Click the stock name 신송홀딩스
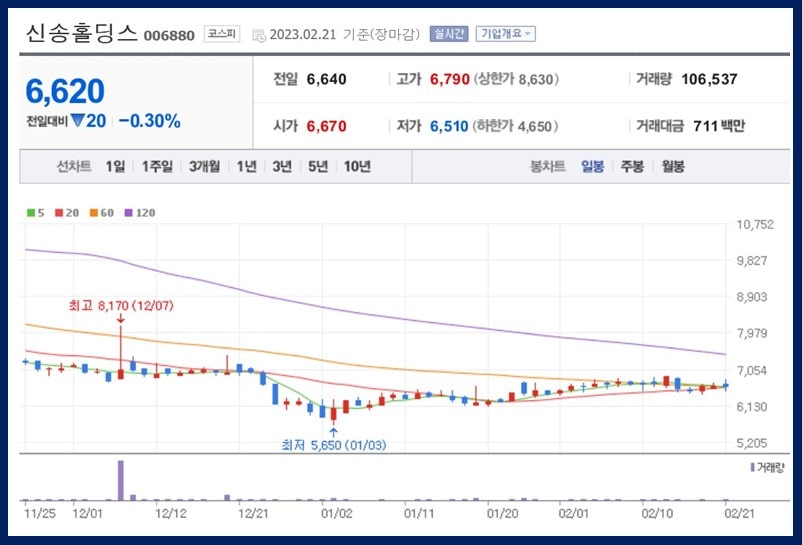 (81, 34)
